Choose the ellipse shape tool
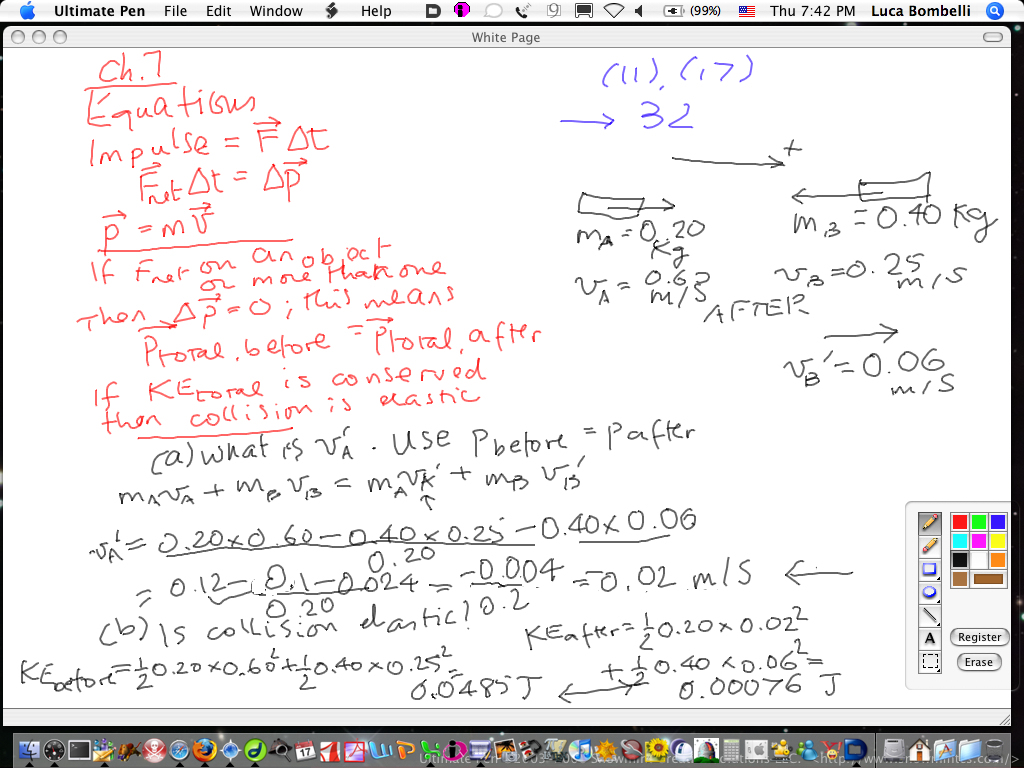The image size is (1024, 768). click(x=930, y=592)
